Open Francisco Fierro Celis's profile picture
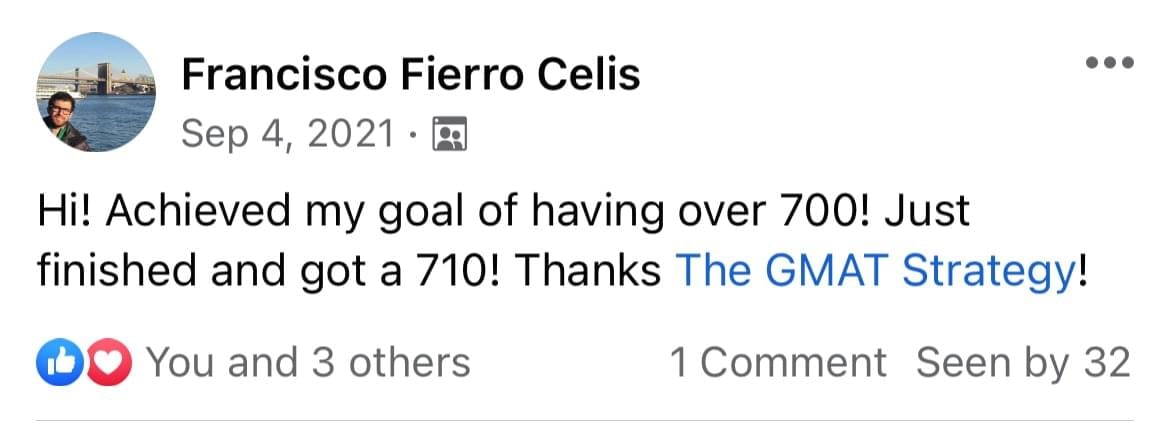The height and width of the screenshot is (425, 1170). click(x=96, y=92)
